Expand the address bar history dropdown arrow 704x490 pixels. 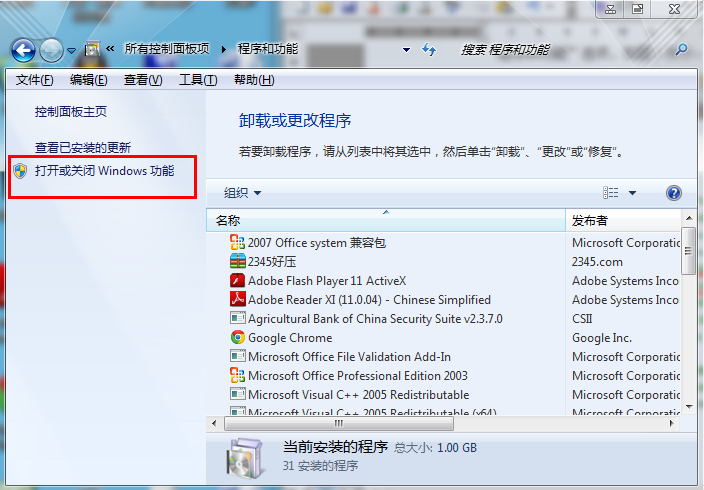tap(406, 49)
